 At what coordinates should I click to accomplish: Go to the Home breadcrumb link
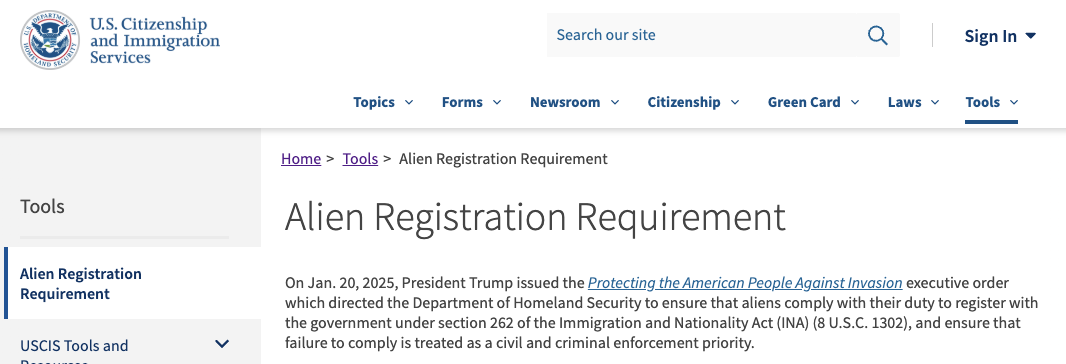(x=300, y=159)
